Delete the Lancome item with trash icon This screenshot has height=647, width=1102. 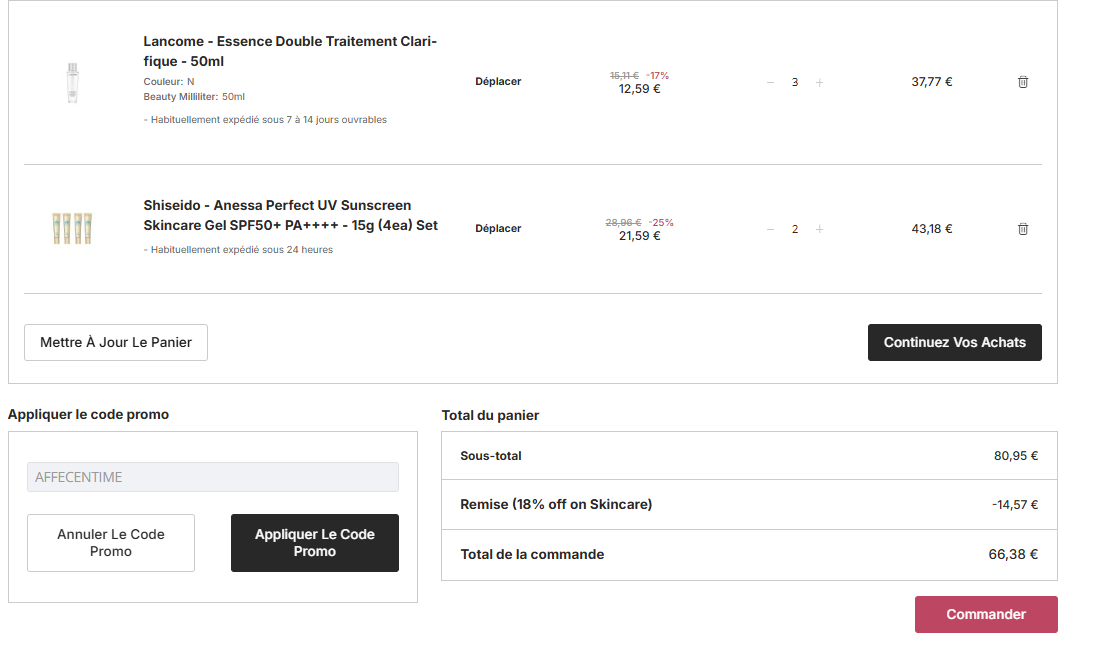1023,82
